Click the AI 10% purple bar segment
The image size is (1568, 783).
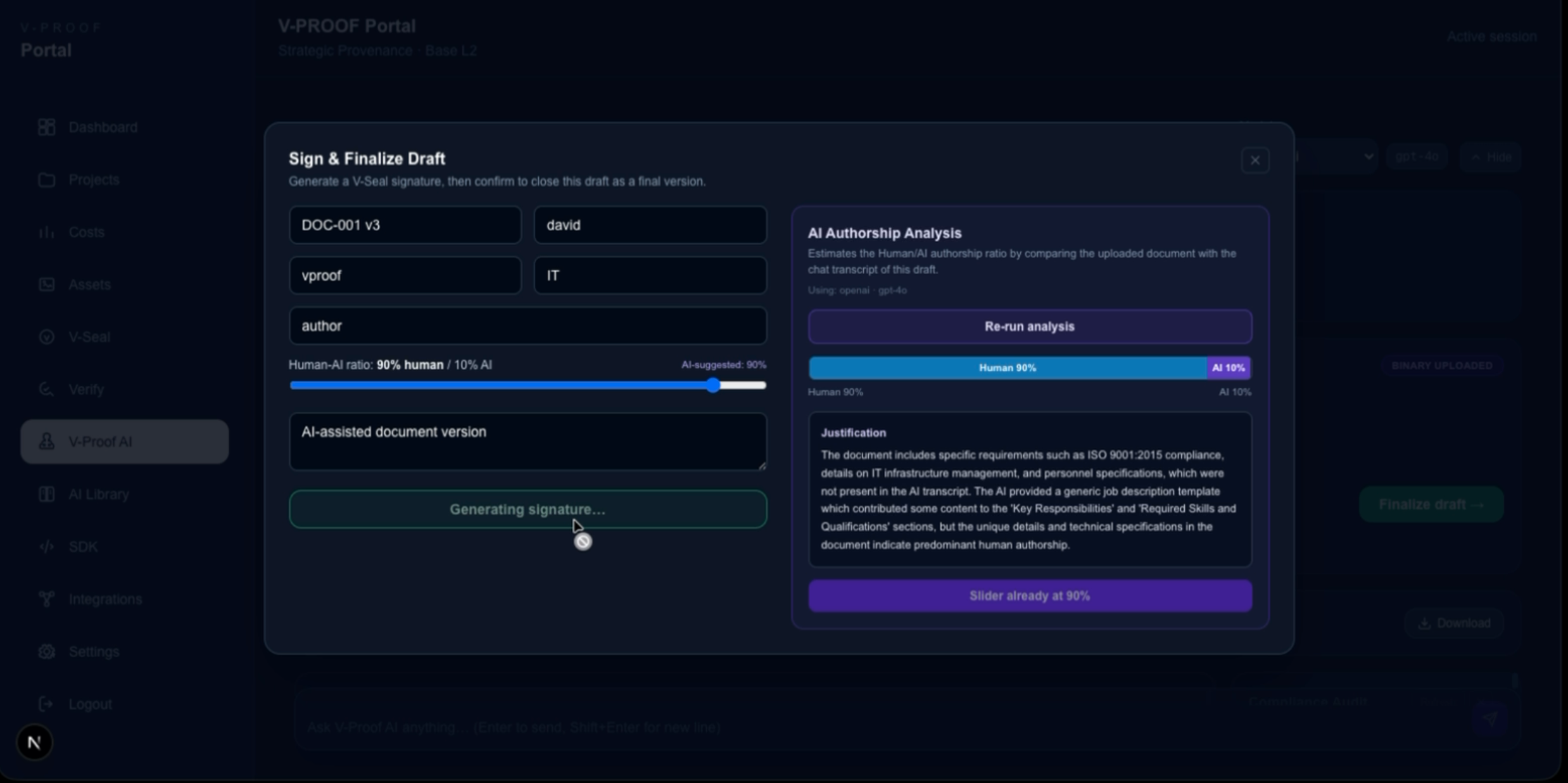[1229, 368]
